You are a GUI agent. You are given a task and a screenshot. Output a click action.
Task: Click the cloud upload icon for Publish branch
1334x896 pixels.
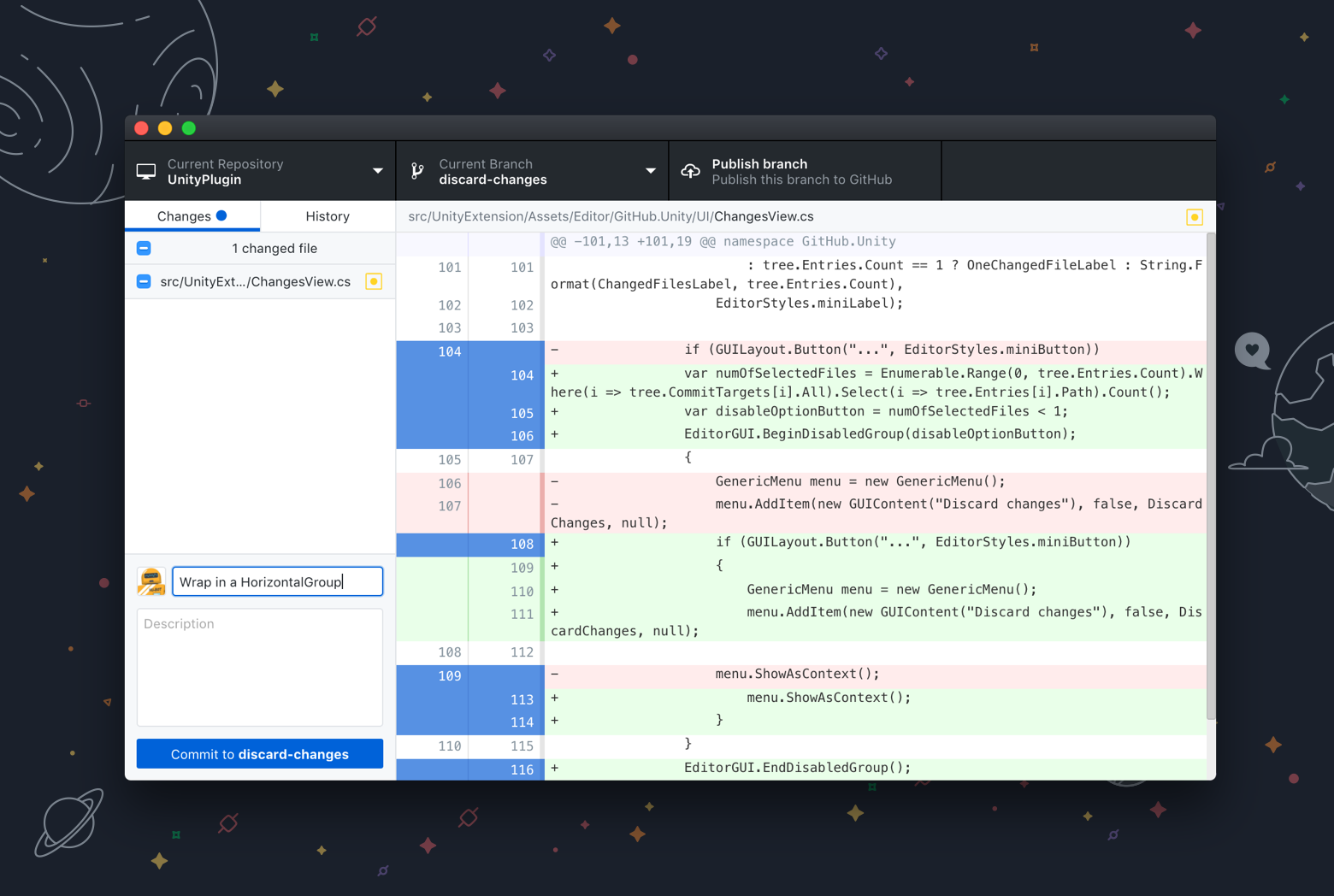pyautogui.click(x=690, y=170)
